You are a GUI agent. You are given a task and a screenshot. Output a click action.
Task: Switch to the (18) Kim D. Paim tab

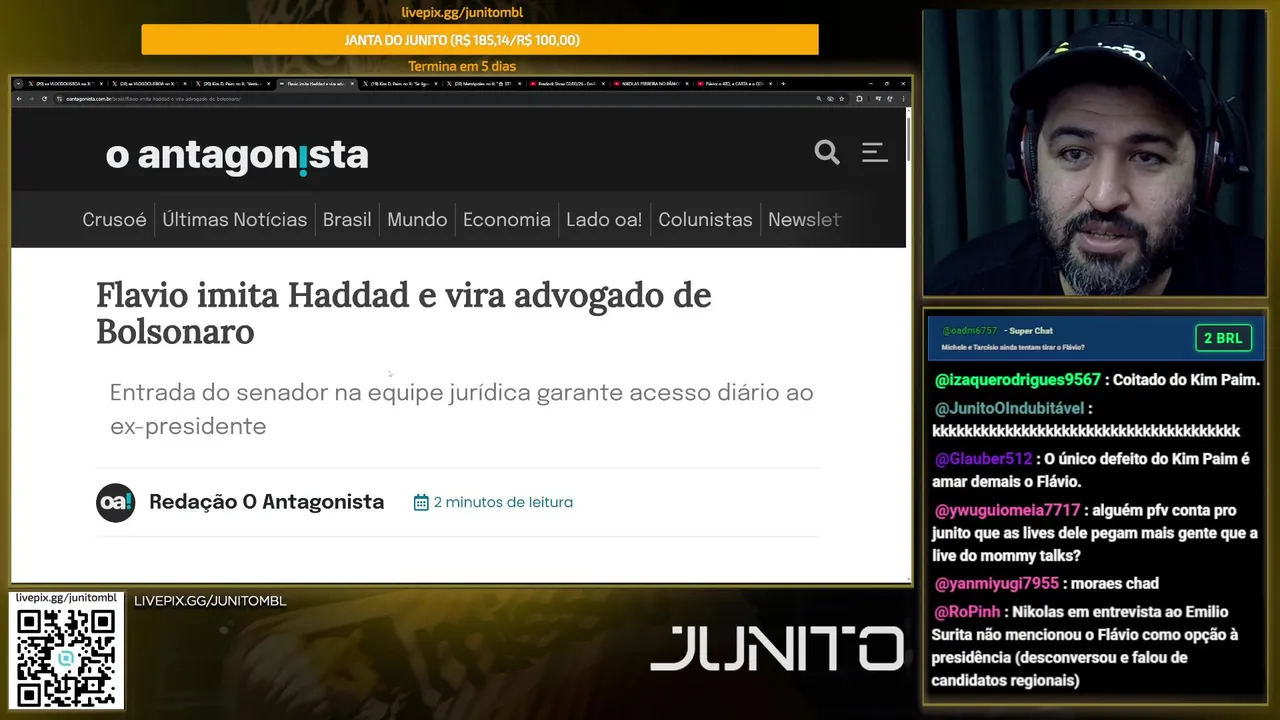coord(399,83)
